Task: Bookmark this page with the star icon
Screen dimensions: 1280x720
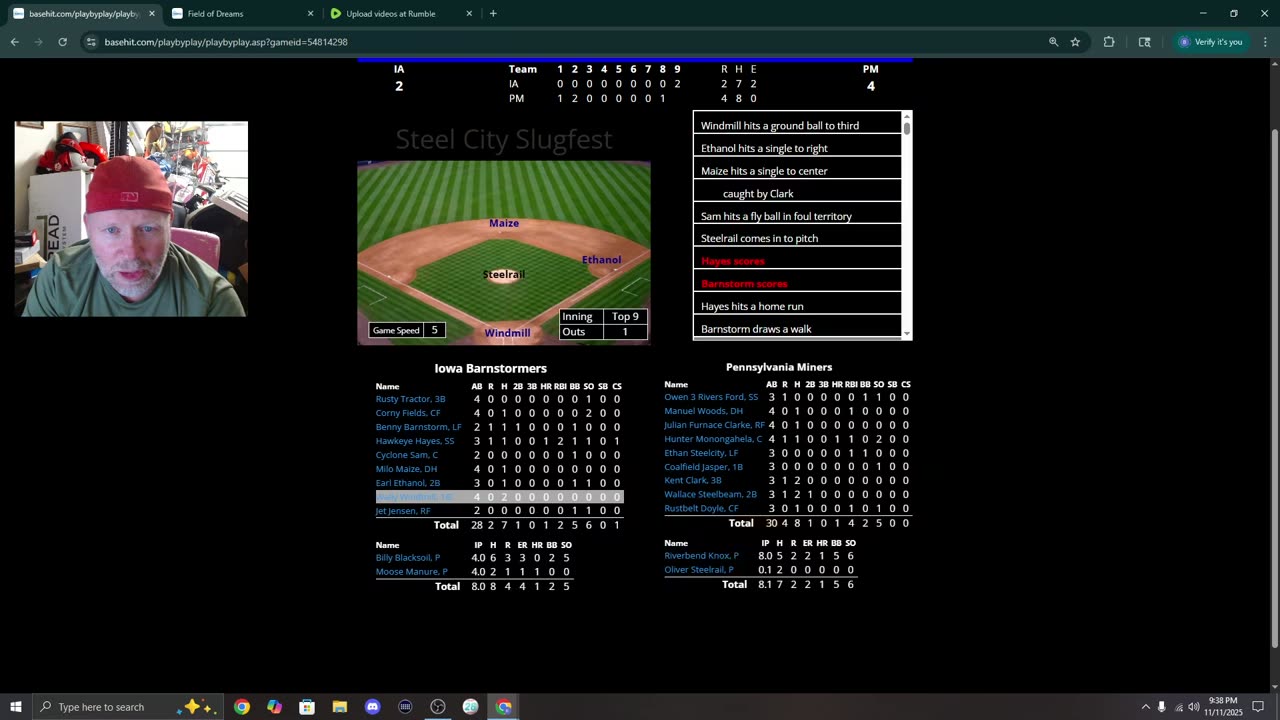Action: coord(1075,42)
